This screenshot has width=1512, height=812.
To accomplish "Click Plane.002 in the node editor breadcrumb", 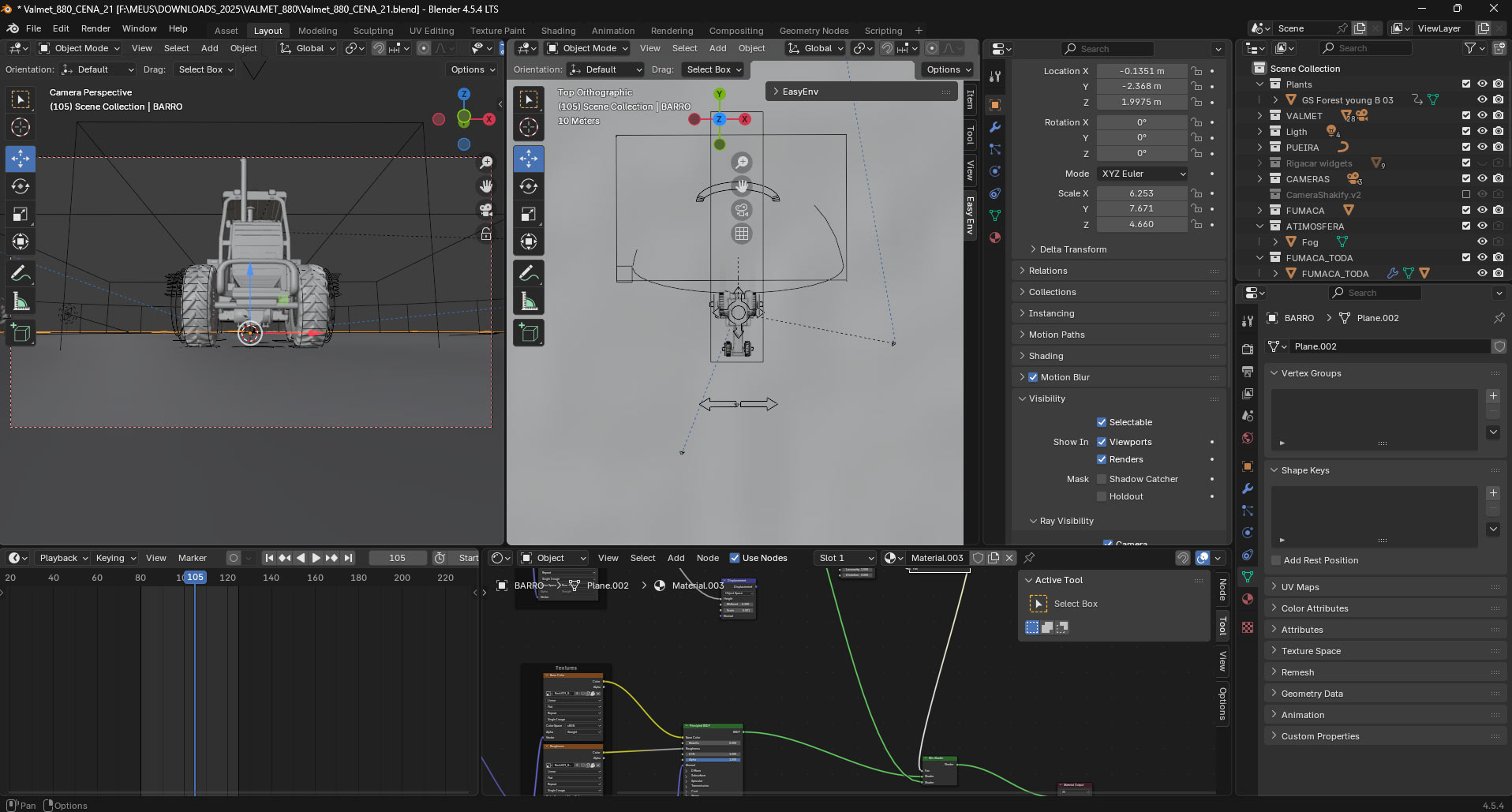I will 608,586.
